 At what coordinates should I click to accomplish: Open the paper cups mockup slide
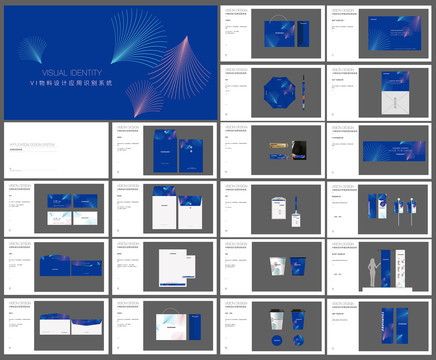(272, 267)
